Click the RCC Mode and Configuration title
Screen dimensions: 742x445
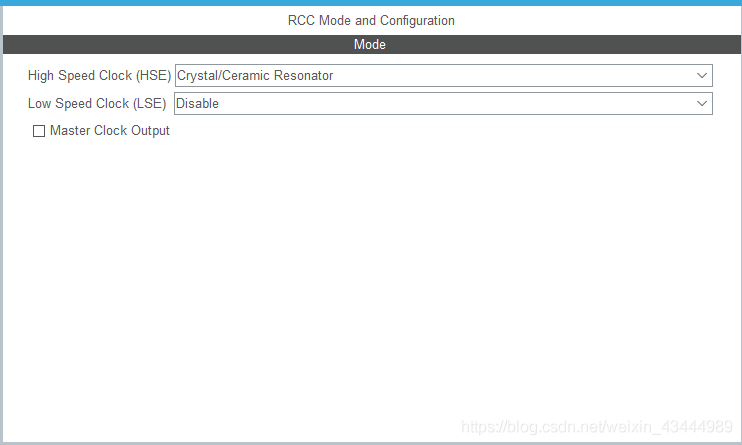pyautogui.click(x=370, y=21)
